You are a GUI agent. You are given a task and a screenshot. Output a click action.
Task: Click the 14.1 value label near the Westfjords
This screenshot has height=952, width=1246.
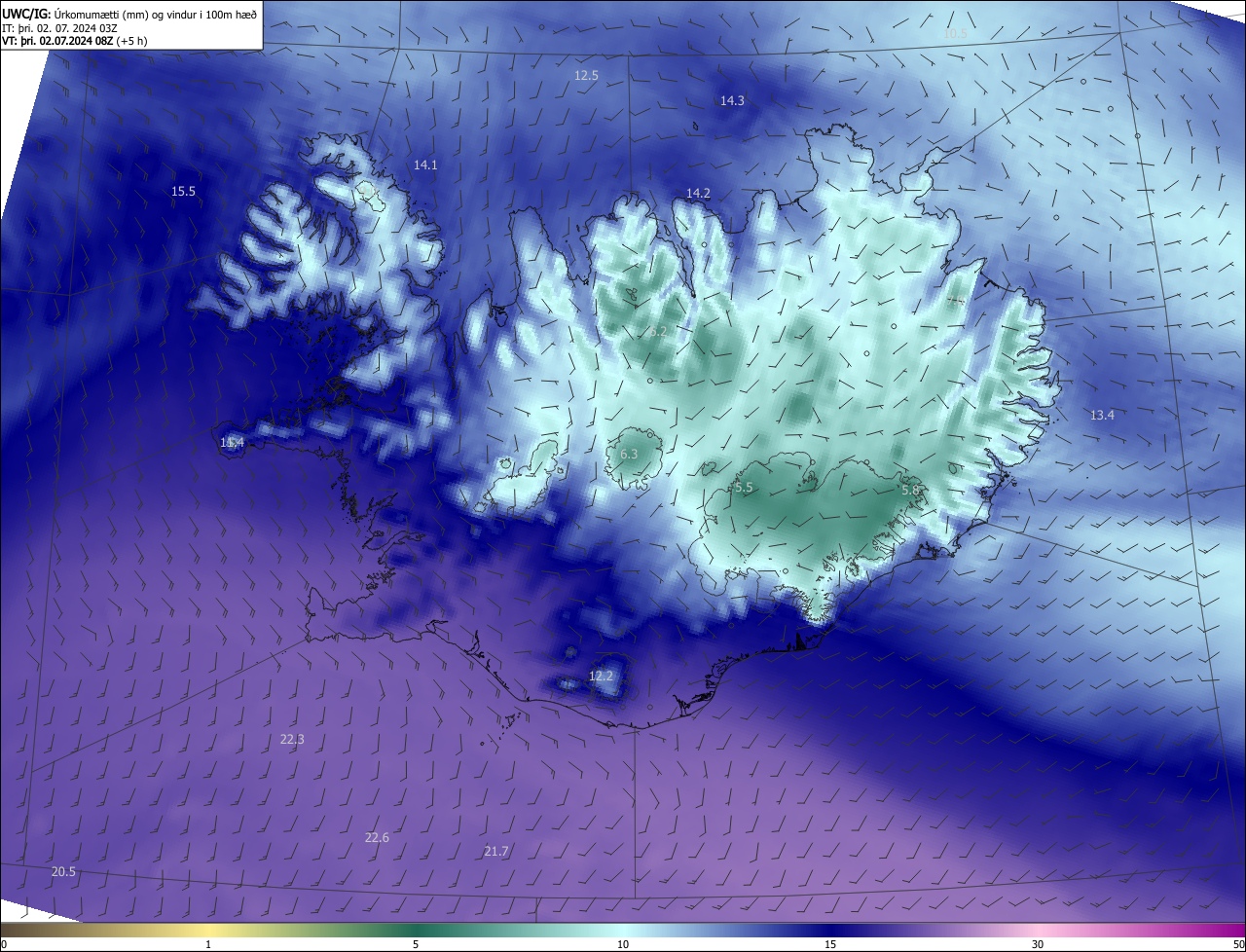425,165
